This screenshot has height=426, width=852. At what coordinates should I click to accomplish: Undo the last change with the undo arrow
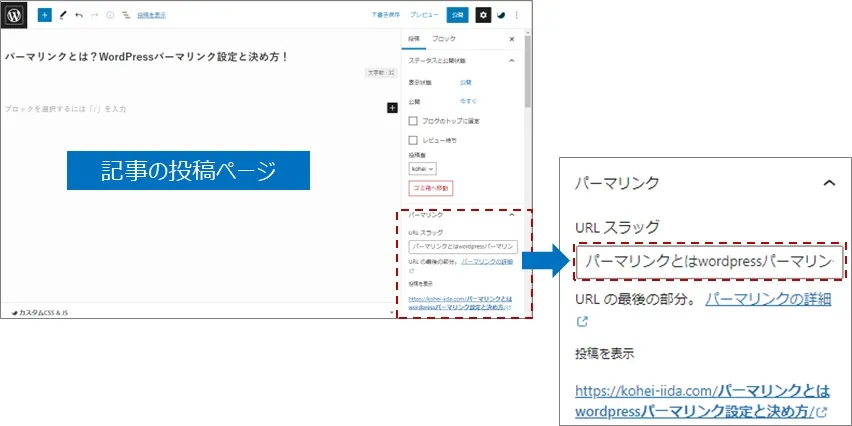pos(79,15)
